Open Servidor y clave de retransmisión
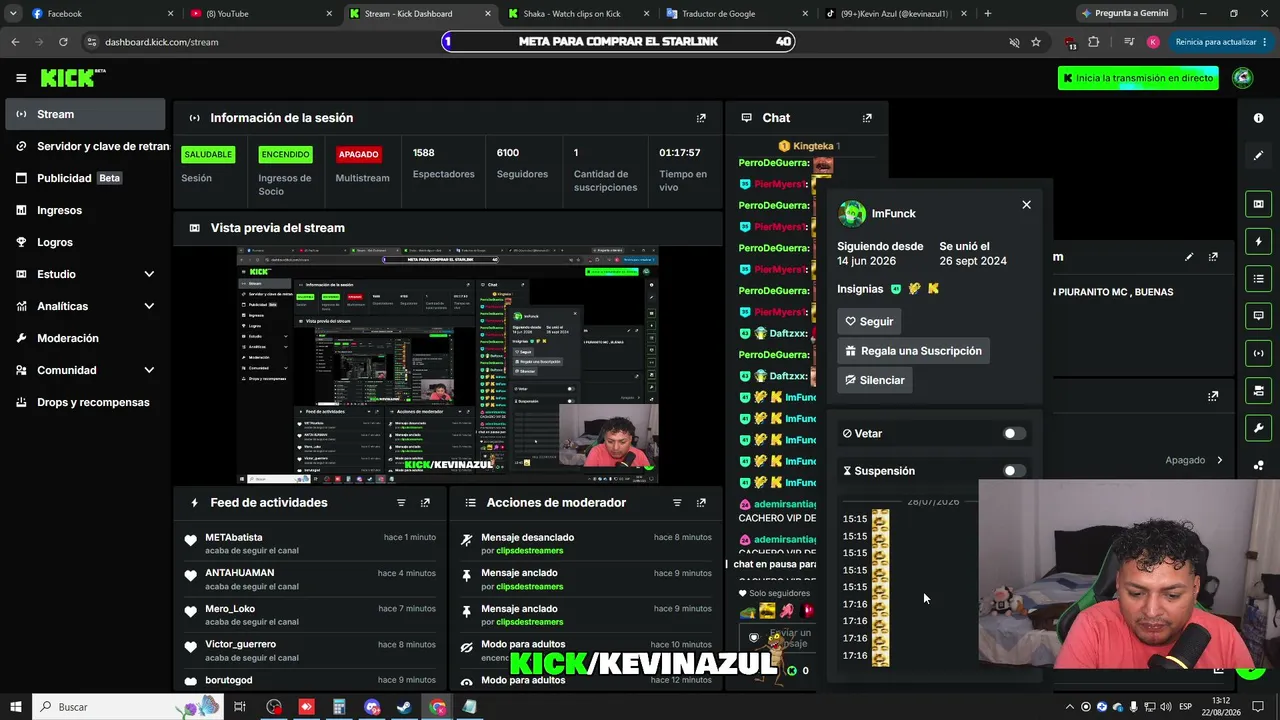Image resolution: width=1280 pixels, height=720 pixels. (x=87, y=146)
